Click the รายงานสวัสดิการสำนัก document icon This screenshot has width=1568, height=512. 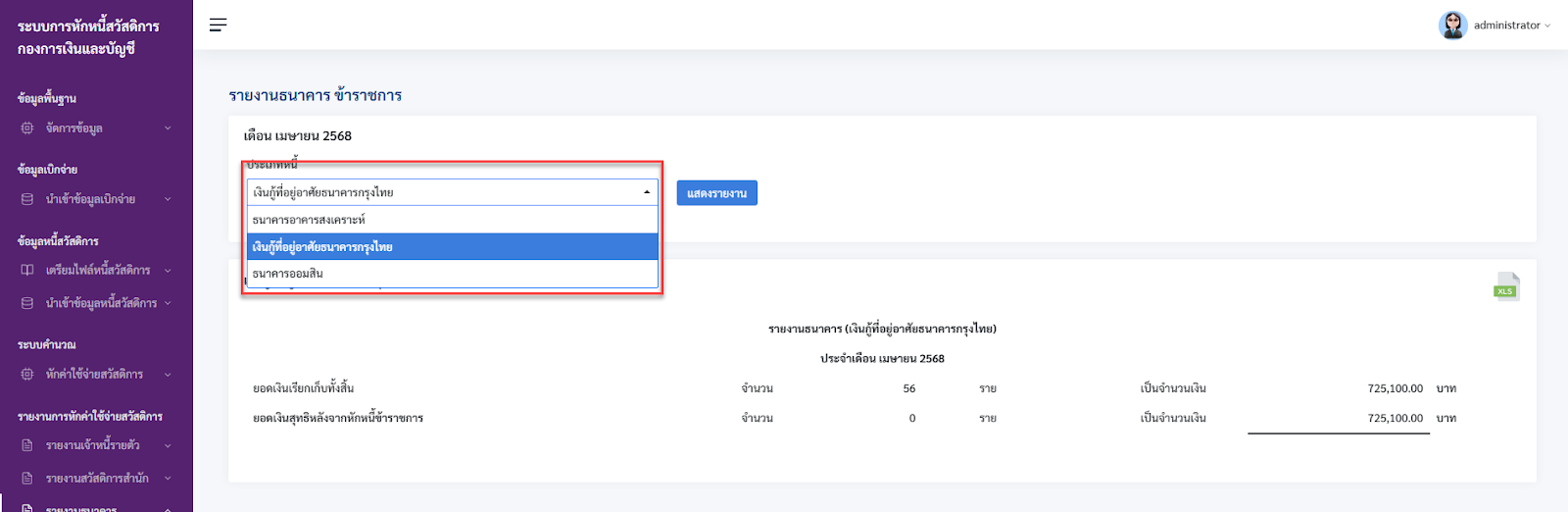[x=27, y=479]
